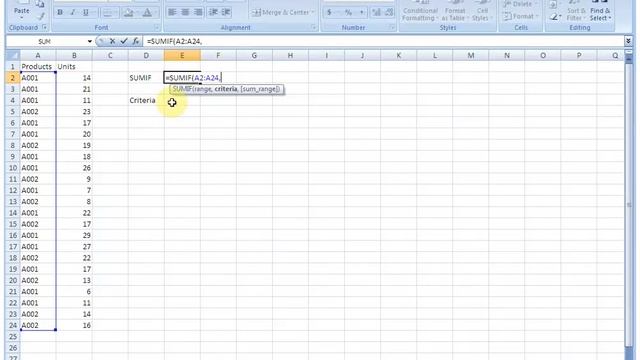Click criteria cell E4 next to Criteria

[x=182, y=100]
